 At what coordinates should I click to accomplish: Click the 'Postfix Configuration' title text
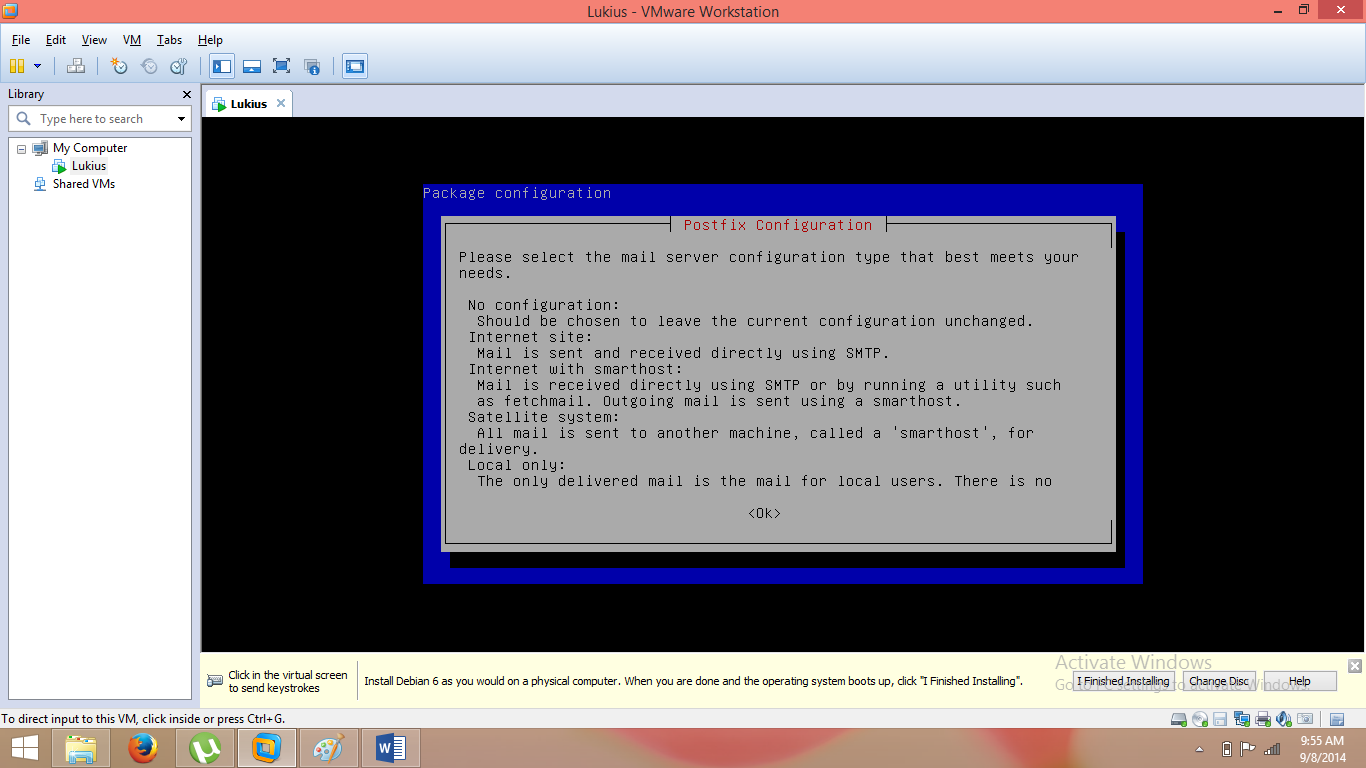pyautogui.click(x=778, y=225)
